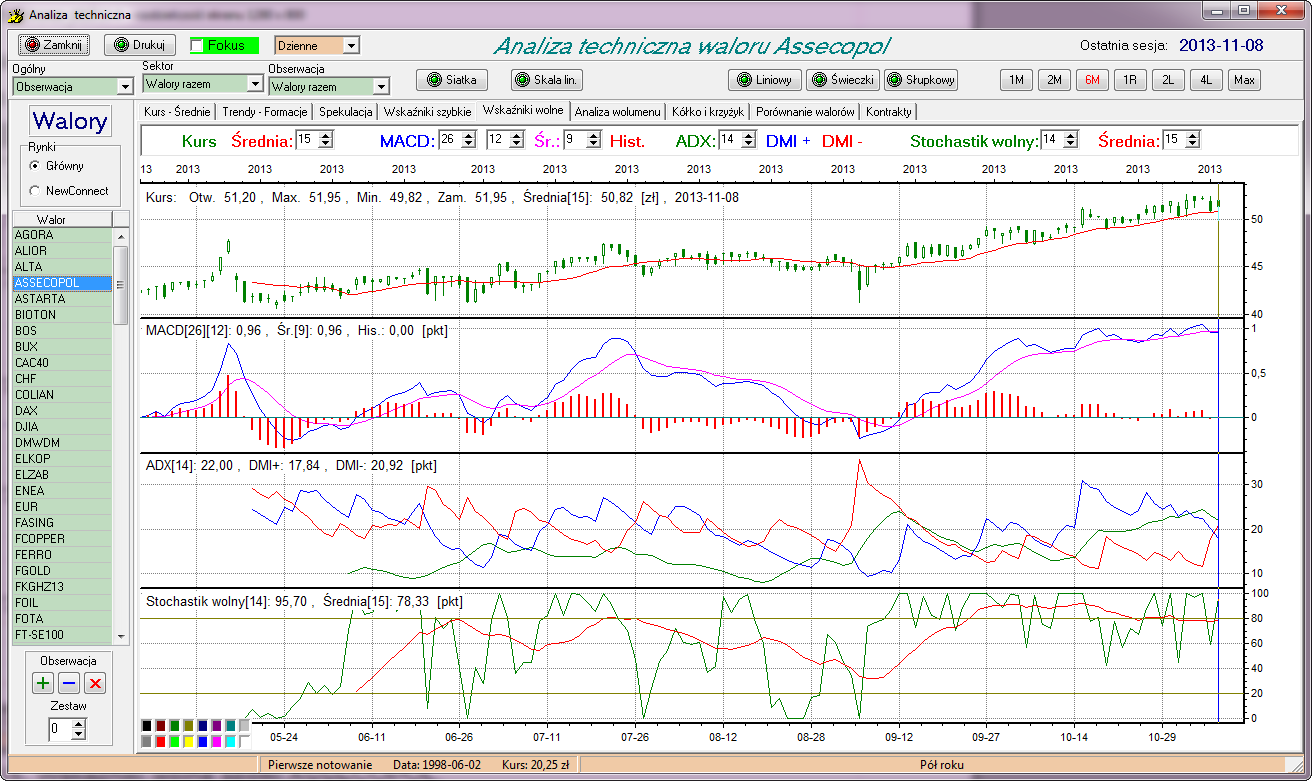Screen dimensions: 1312x781
Task: Select DAX in the Walor list
Action: (62, 411)
